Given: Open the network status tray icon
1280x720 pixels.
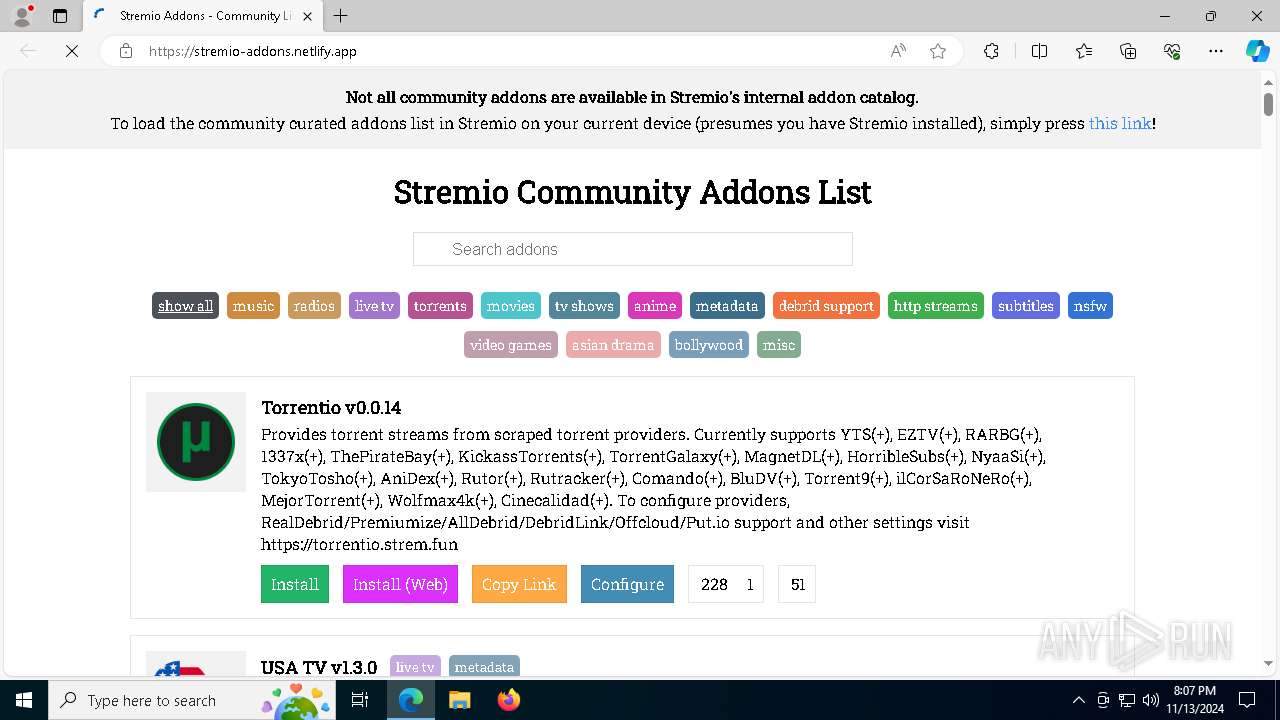Looking at the screenshot, I should pos(1126,700).
